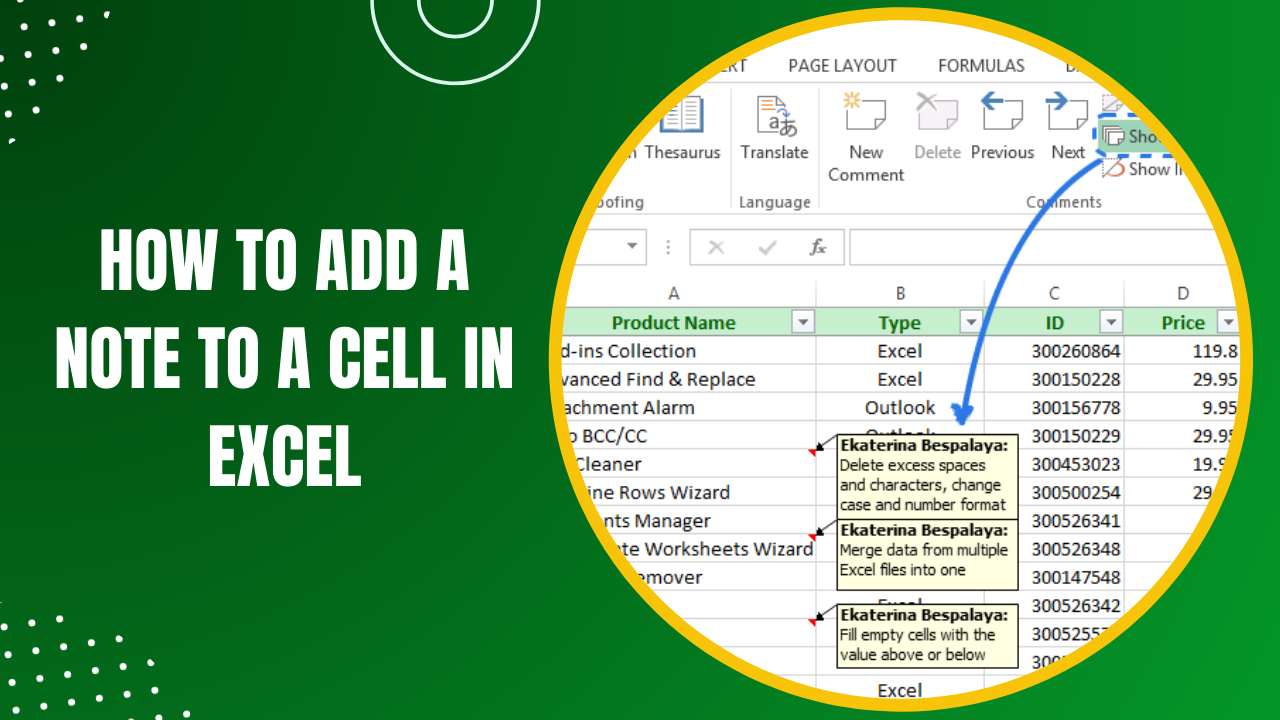Click the Find & Replace product cell
The width and height of the screenshot is (1280, 720).
point(688,379)
